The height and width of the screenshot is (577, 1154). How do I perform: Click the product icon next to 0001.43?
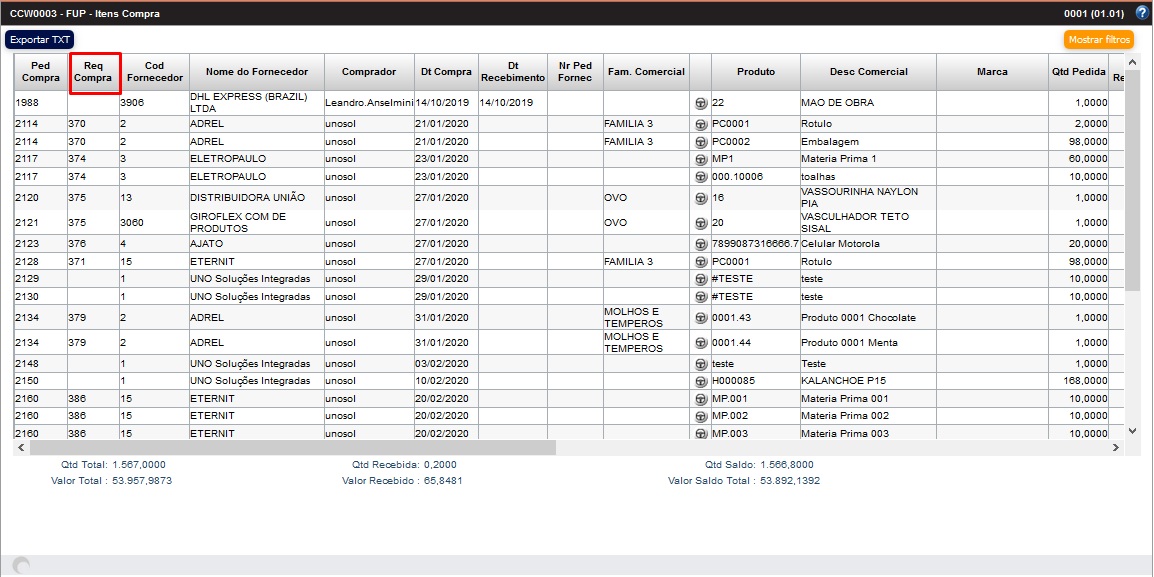pos(700,318)
